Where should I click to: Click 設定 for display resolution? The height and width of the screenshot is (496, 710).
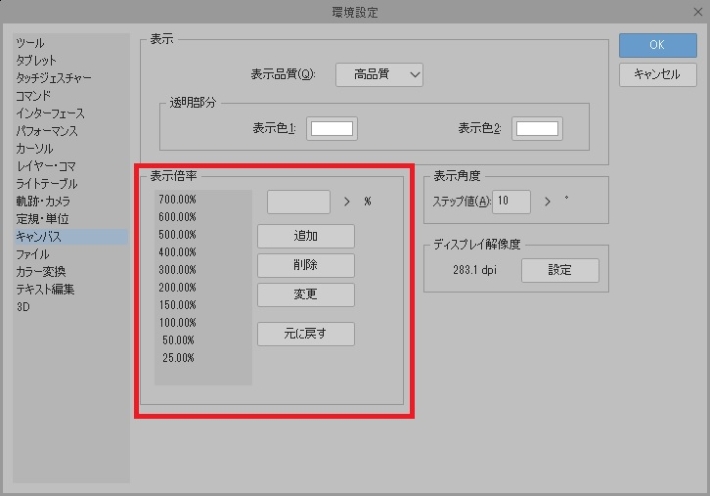560,270
